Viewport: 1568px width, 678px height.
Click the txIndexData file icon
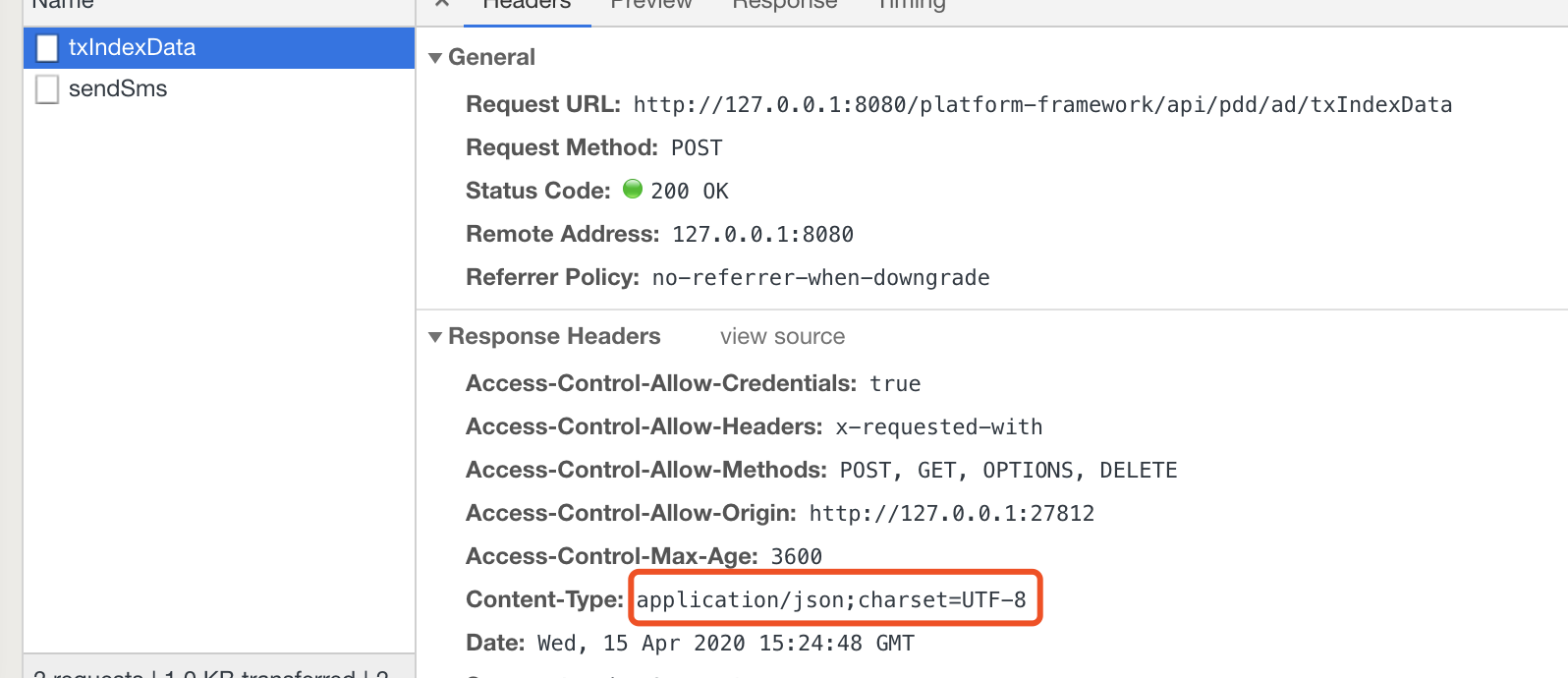tap(47, 48)
